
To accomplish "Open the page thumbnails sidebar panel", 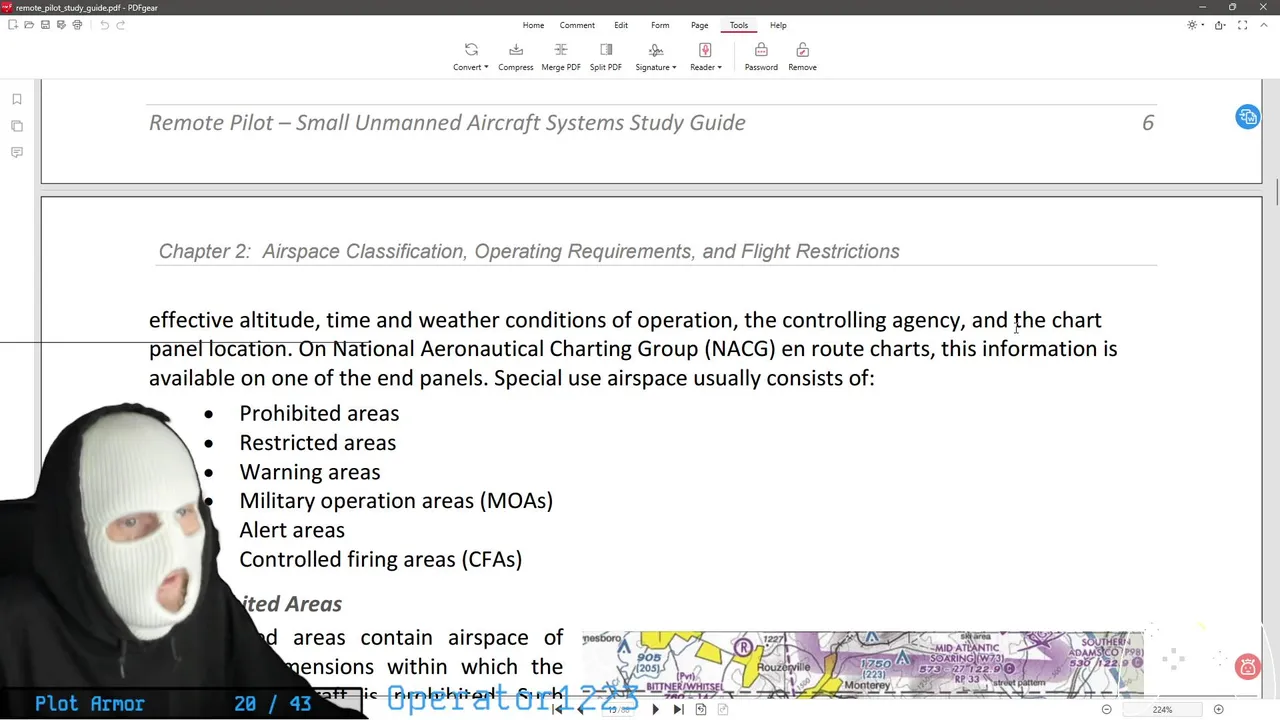I will (x=17, y=126).
